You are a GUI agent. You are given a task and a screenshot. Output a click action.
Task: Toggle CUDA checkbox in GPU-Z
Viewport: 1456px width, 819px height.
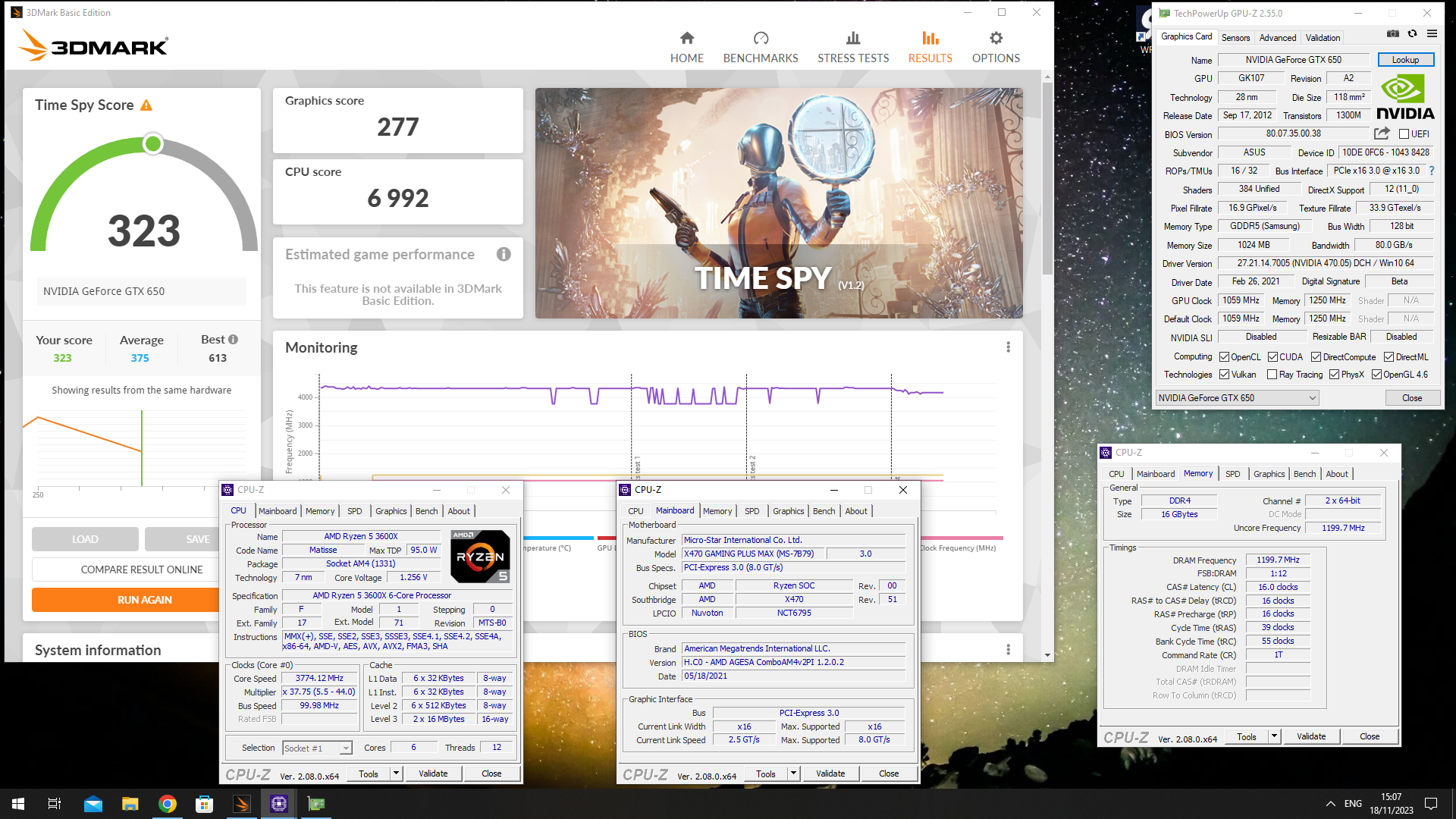tap(1272, 357)
